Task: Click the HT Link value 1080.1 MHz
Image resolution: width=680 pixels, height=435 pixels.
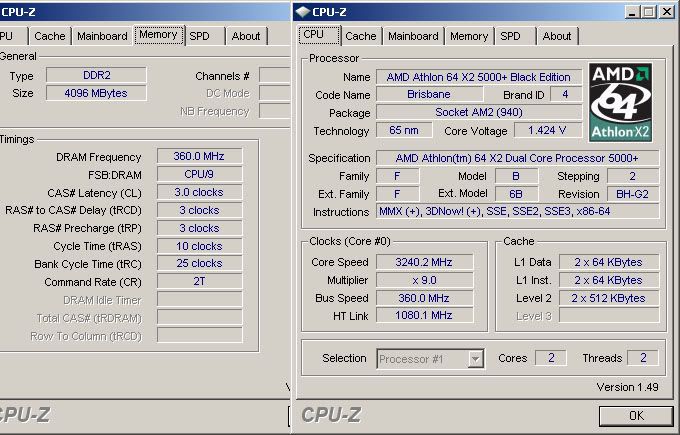Action: point(424,315)
